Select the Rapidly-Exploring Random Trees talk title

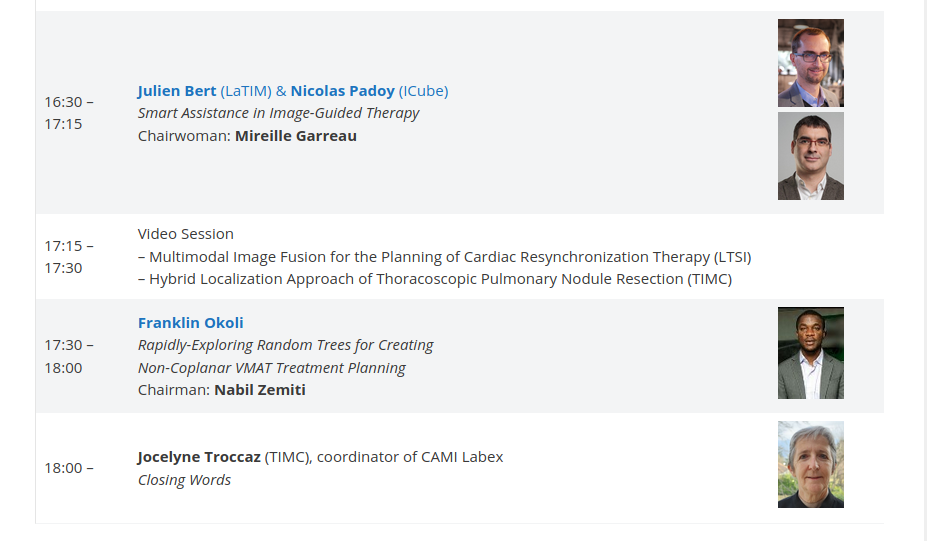tap(286, 357)
